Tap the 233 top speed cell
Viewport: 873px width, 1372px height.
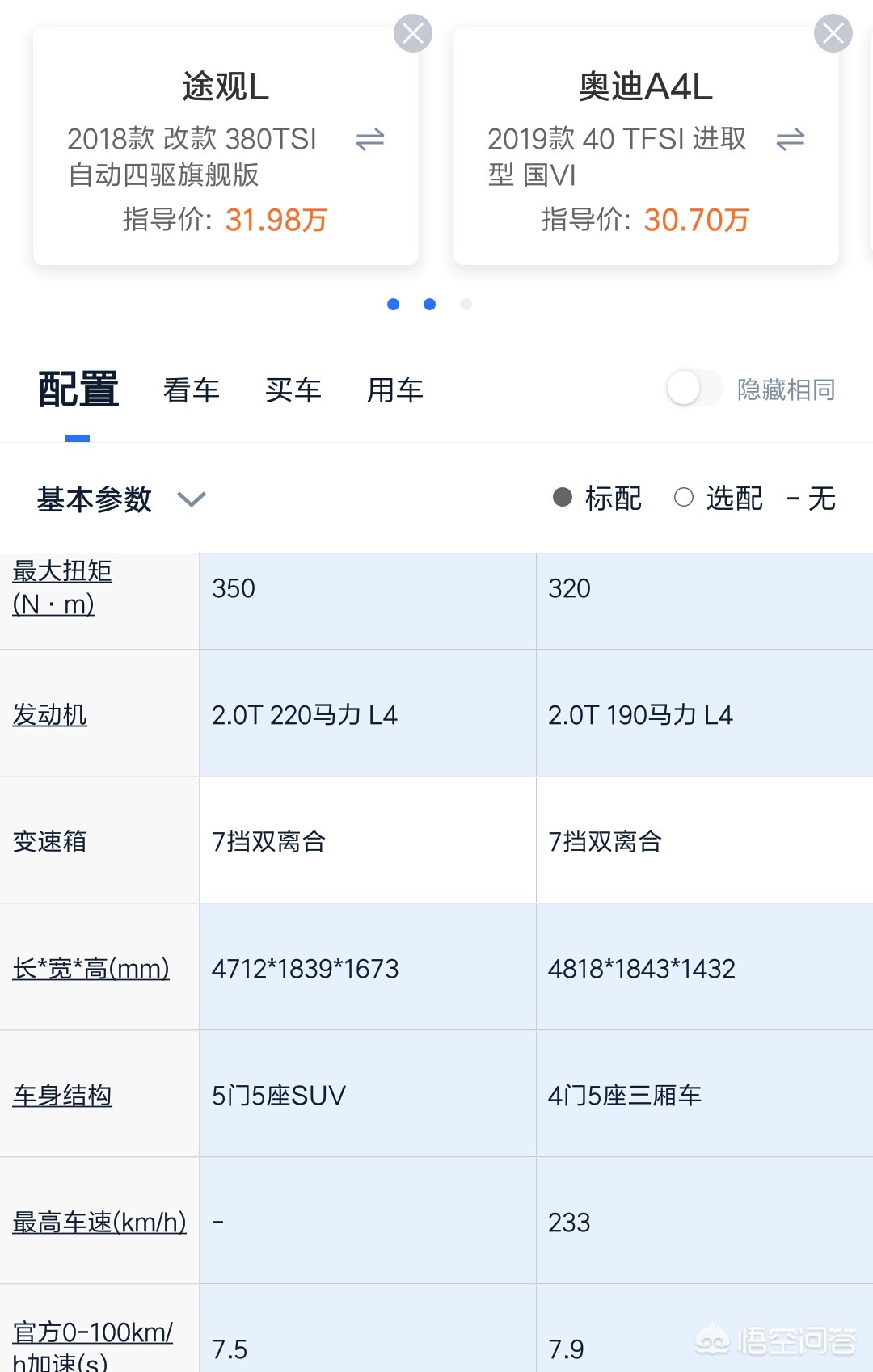click(x=704, y=1221)
